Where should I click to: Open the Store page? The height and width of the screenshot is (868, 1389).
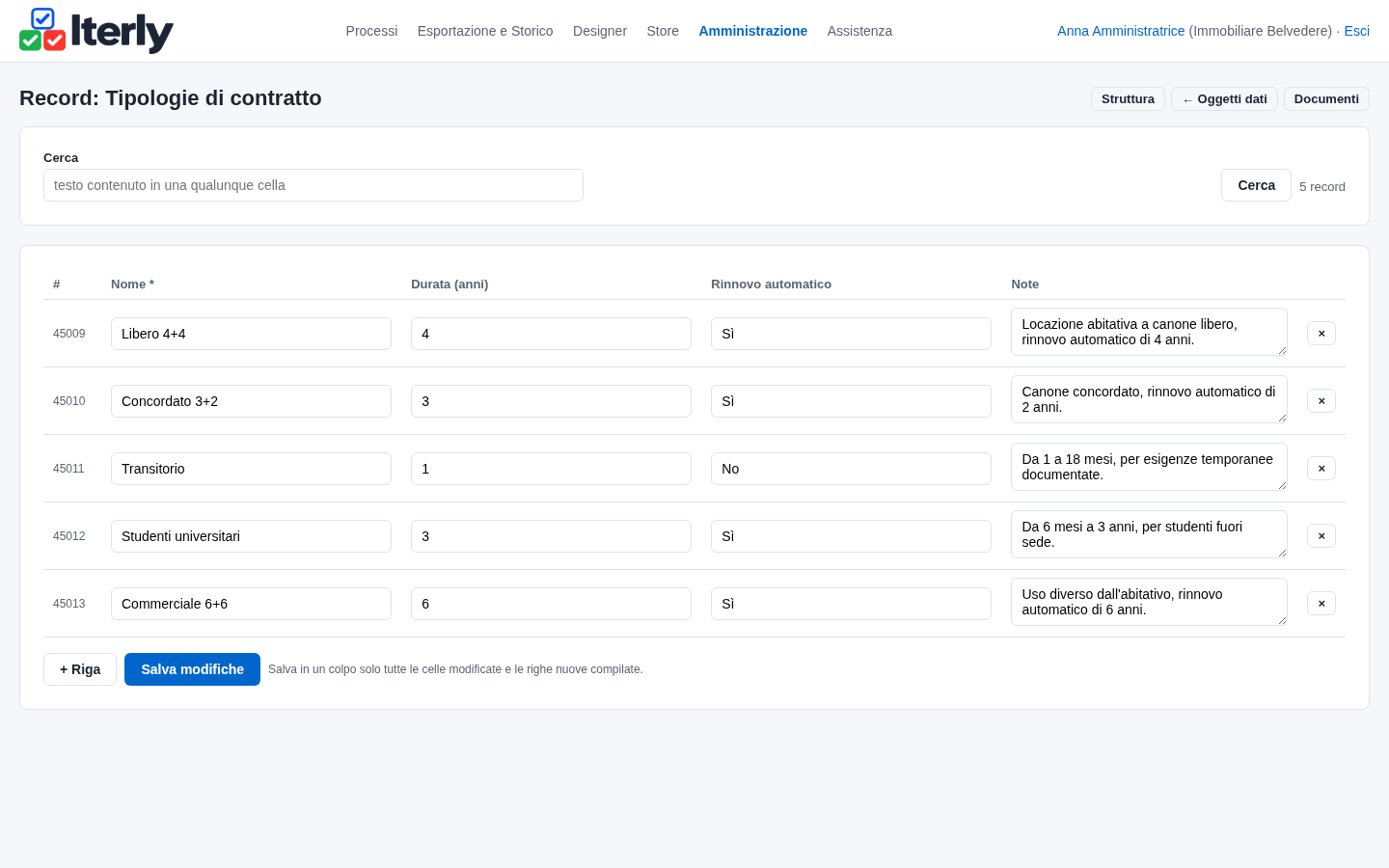[663, 31]
